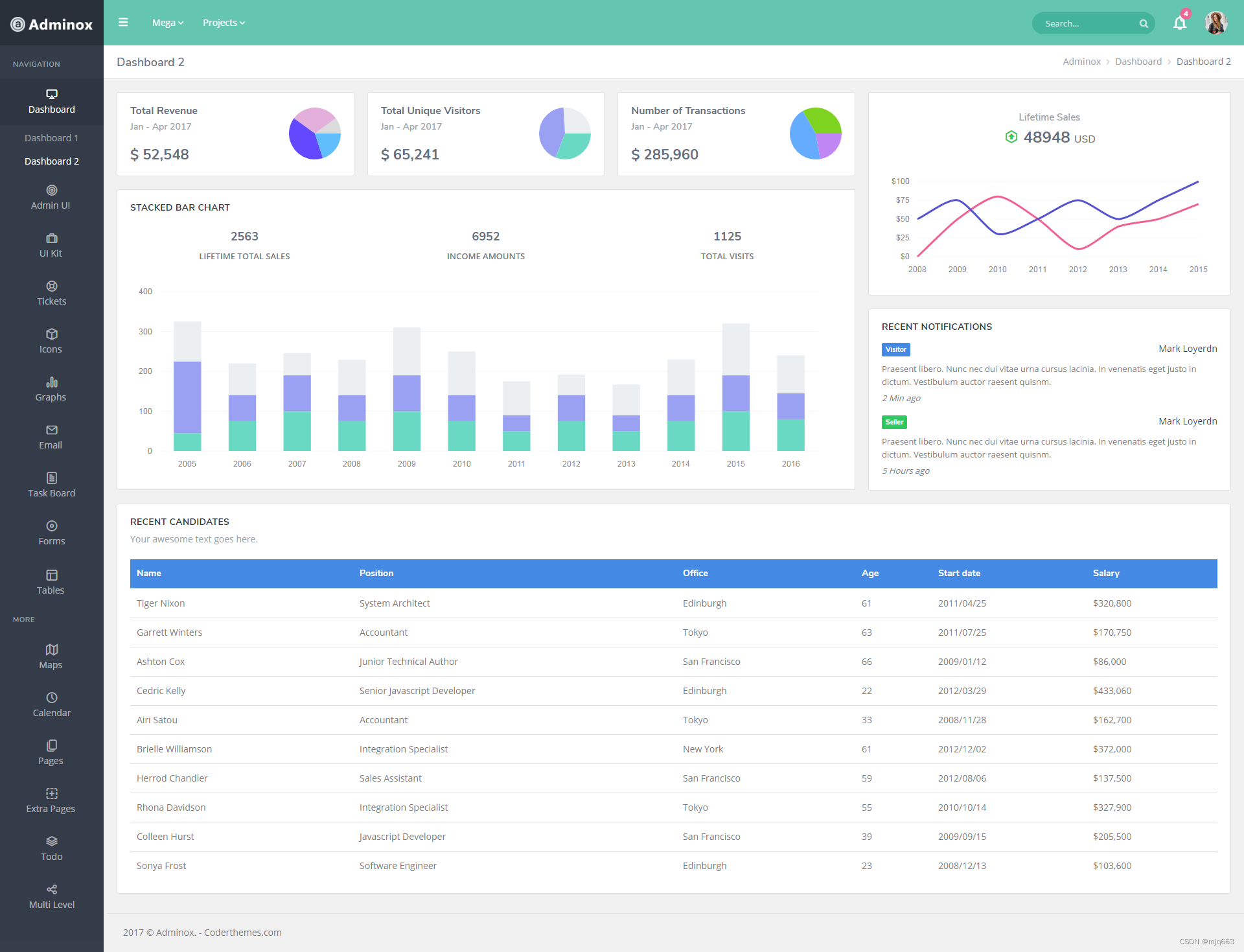
Task: Open the Tickets sidebar icon
Action: point(52,286)
